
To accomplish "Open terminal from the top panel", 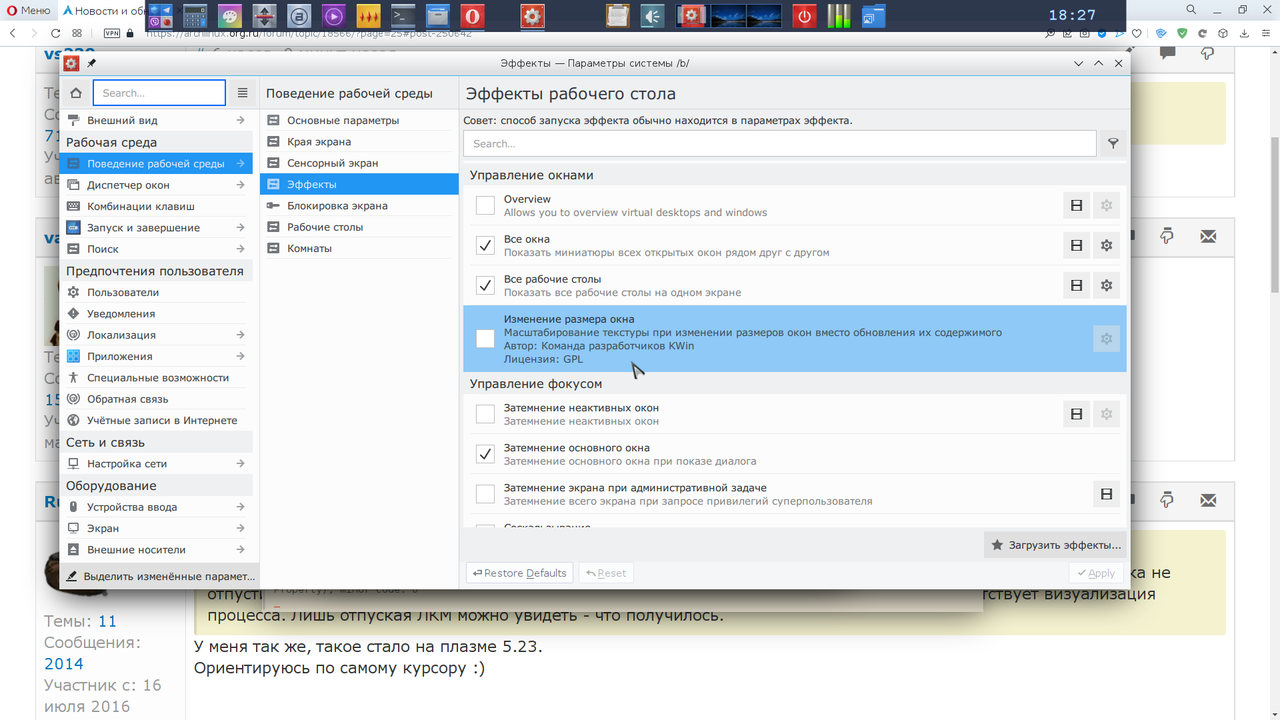I will tap(402, 16).
